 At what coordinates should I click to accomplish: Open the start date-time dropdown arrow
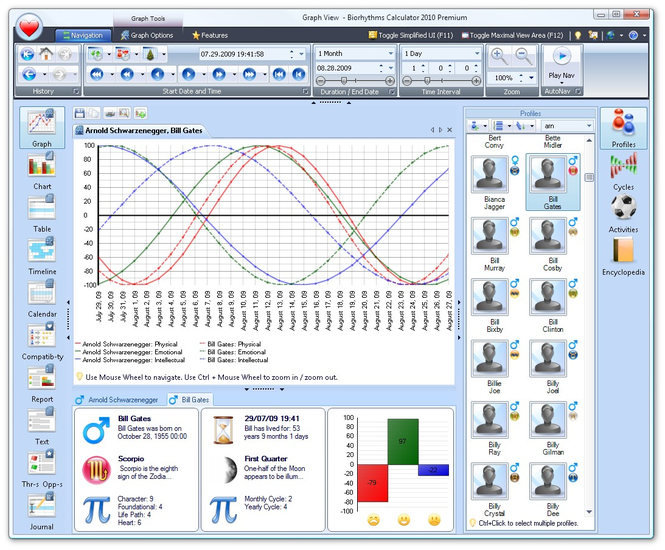(302, 54)
